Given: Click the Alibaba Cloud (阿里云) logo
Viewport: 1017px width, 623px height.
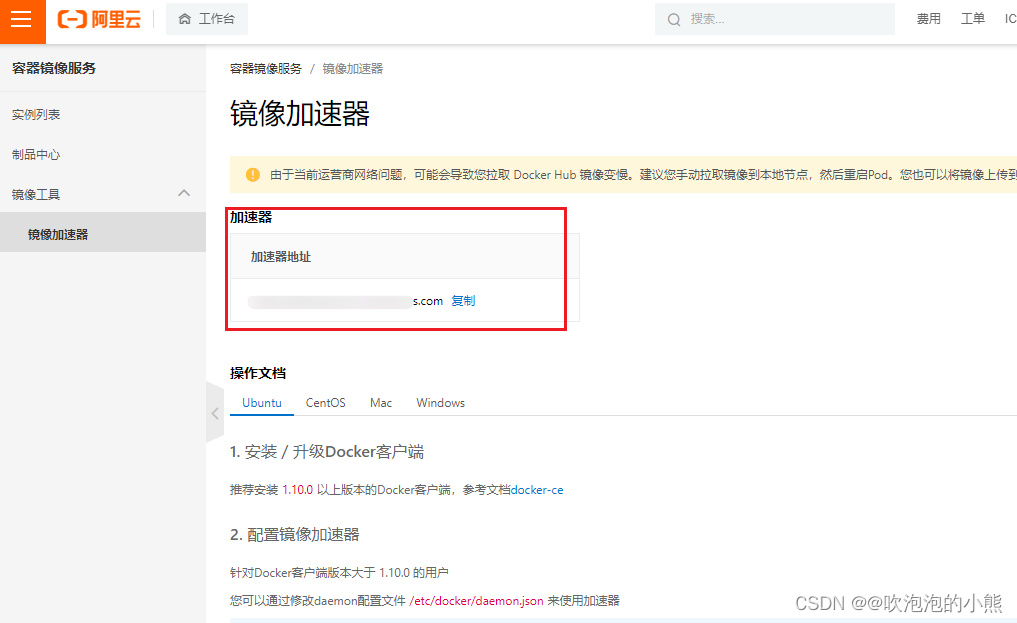Looking at the screenshot, I should coord(98,19).
